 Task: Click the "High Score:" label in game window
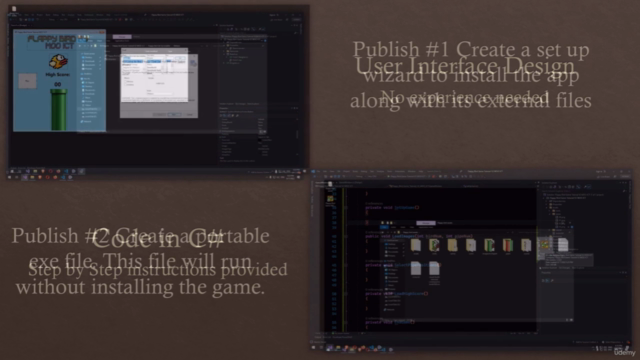point(58,75)
